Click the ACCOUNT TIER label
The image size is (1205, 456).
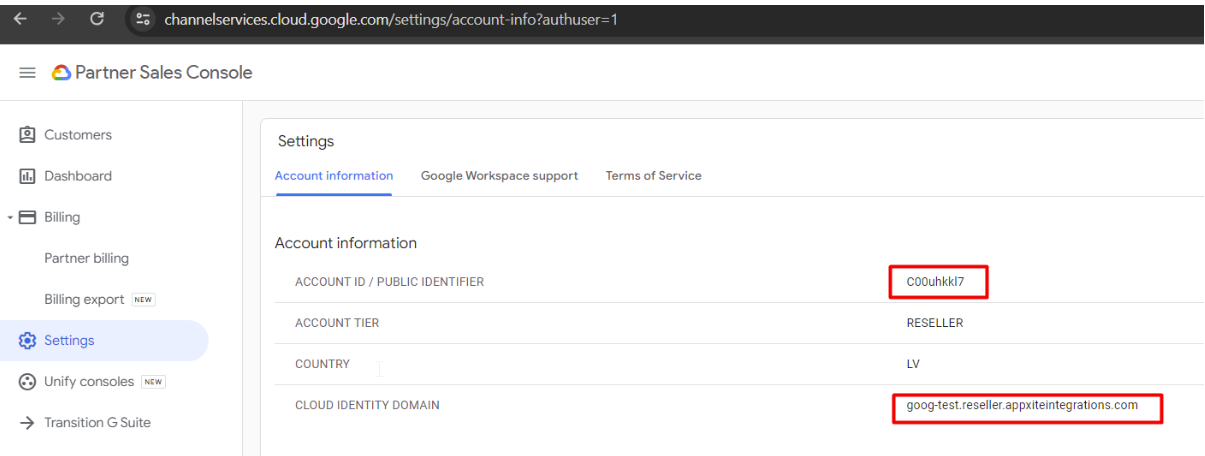(337, 323)
